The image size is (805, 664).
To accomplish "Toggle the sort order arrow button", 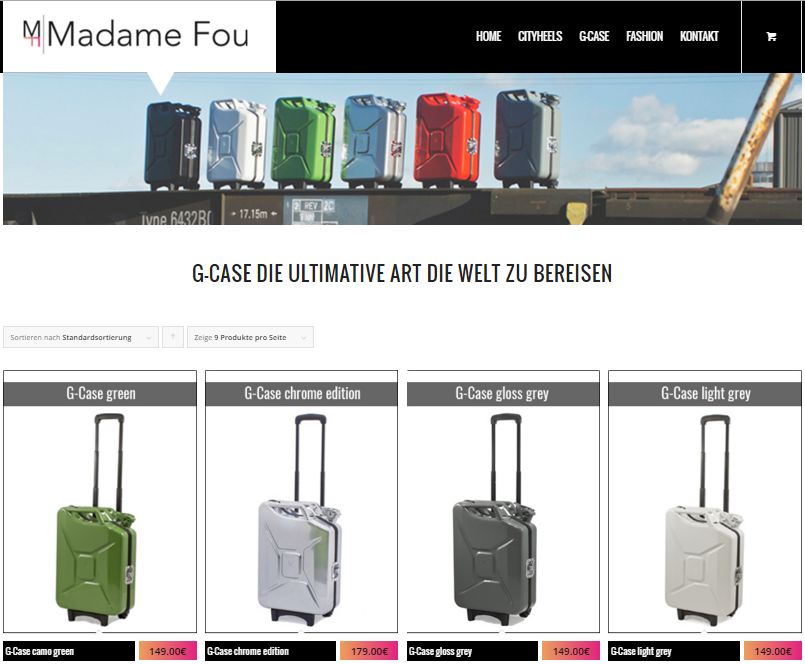I will (172, 337).
